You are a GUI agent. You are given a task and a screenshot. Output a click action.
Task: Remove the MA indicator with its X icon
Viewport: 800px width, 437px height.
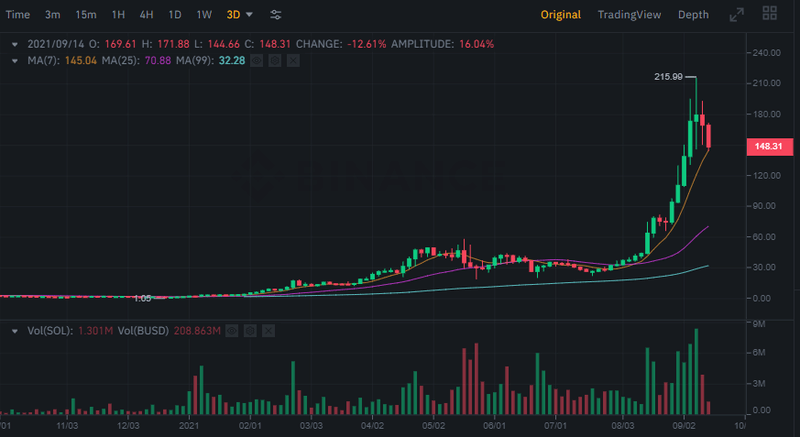[x=292, y=61]
